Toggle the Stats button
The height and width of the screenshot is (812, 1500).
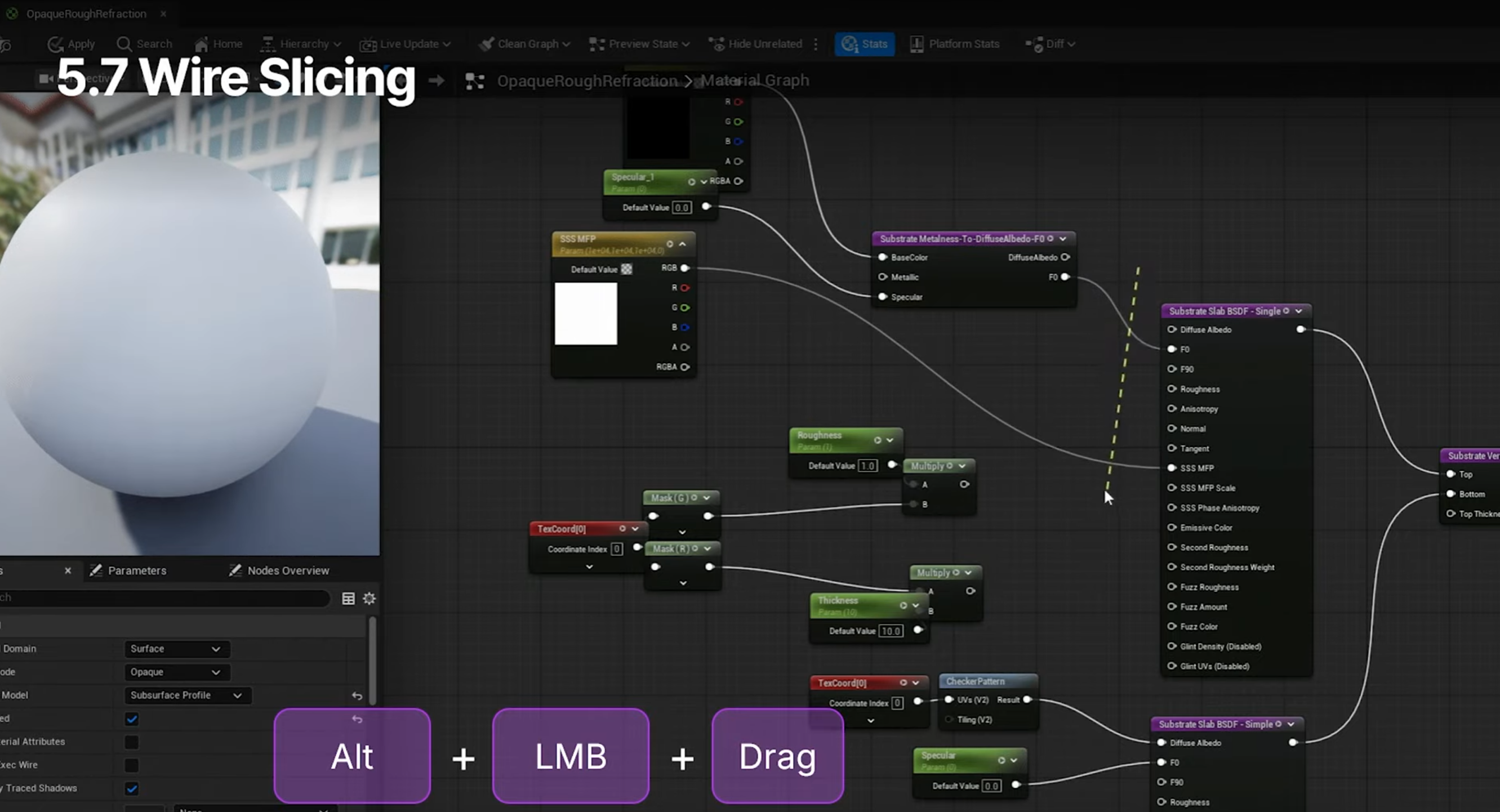pos(864,44)
